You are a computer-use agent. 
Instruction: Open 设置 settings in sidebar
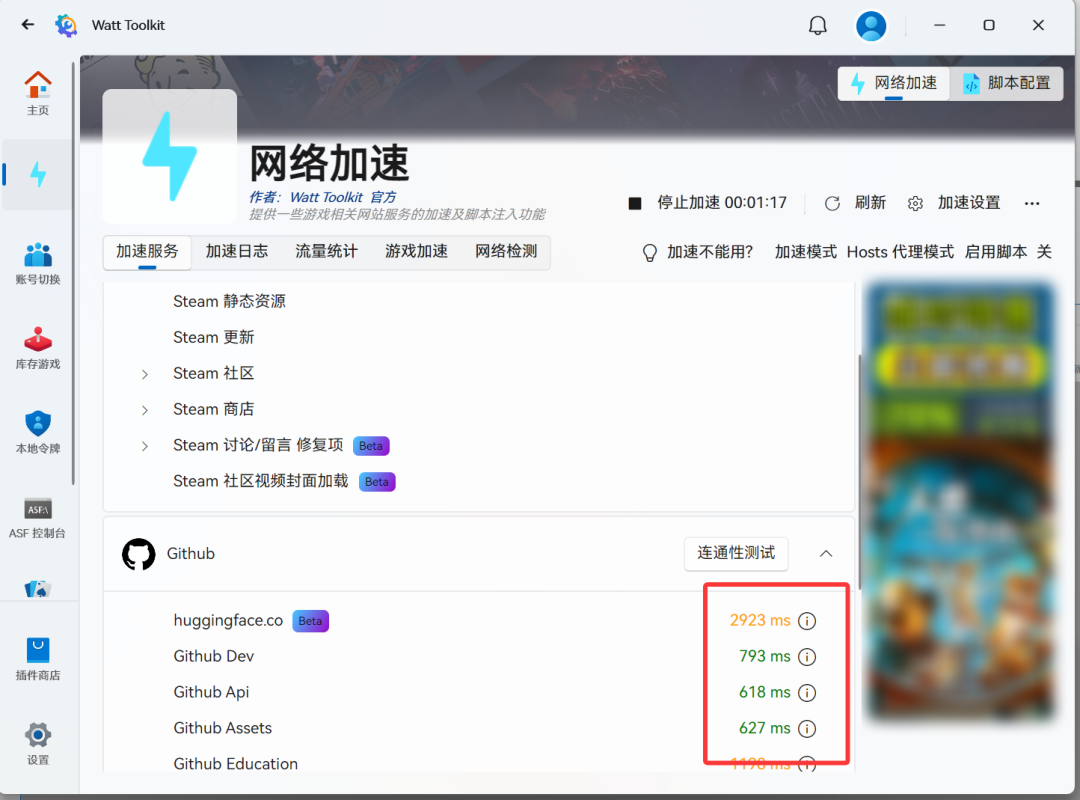click(38, 743)
